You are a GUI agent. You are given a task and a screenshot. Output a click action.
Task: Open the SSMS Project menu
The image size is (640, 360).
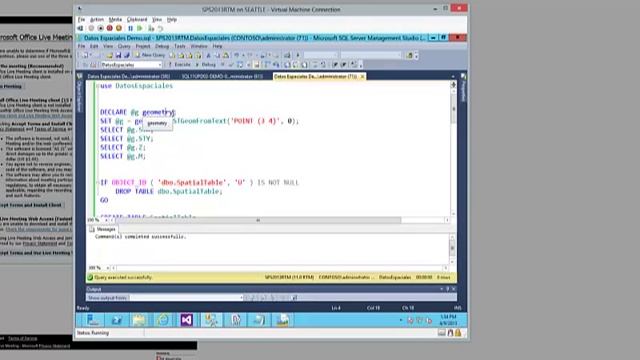pos(143,46)
